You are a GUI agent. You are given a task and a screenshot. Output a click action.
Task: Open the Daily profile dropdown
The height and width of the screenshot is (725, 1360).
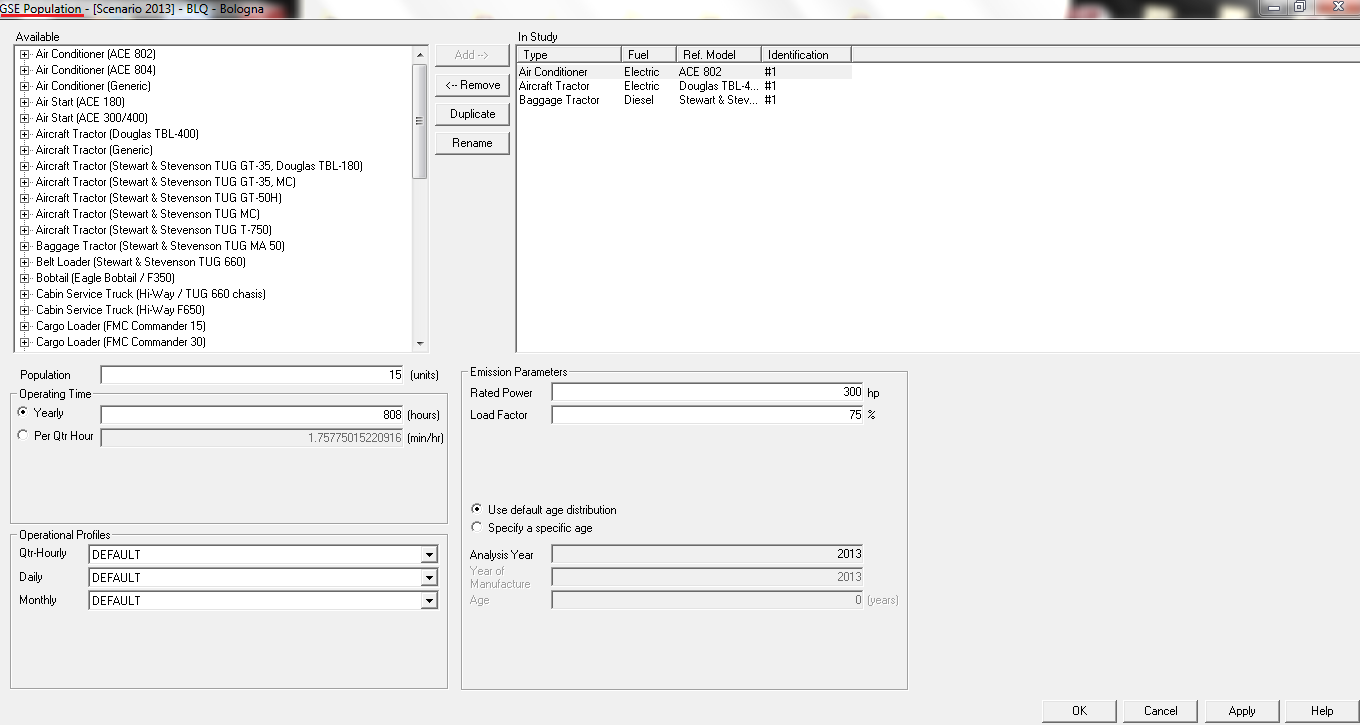(x=429, y=578)
